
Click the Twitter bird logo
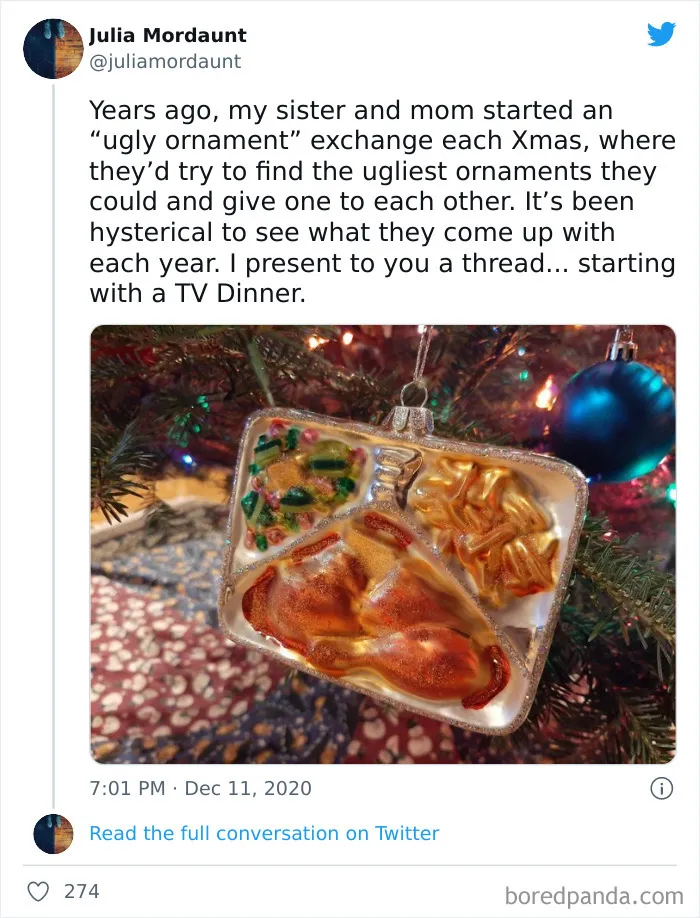point(661,34)
